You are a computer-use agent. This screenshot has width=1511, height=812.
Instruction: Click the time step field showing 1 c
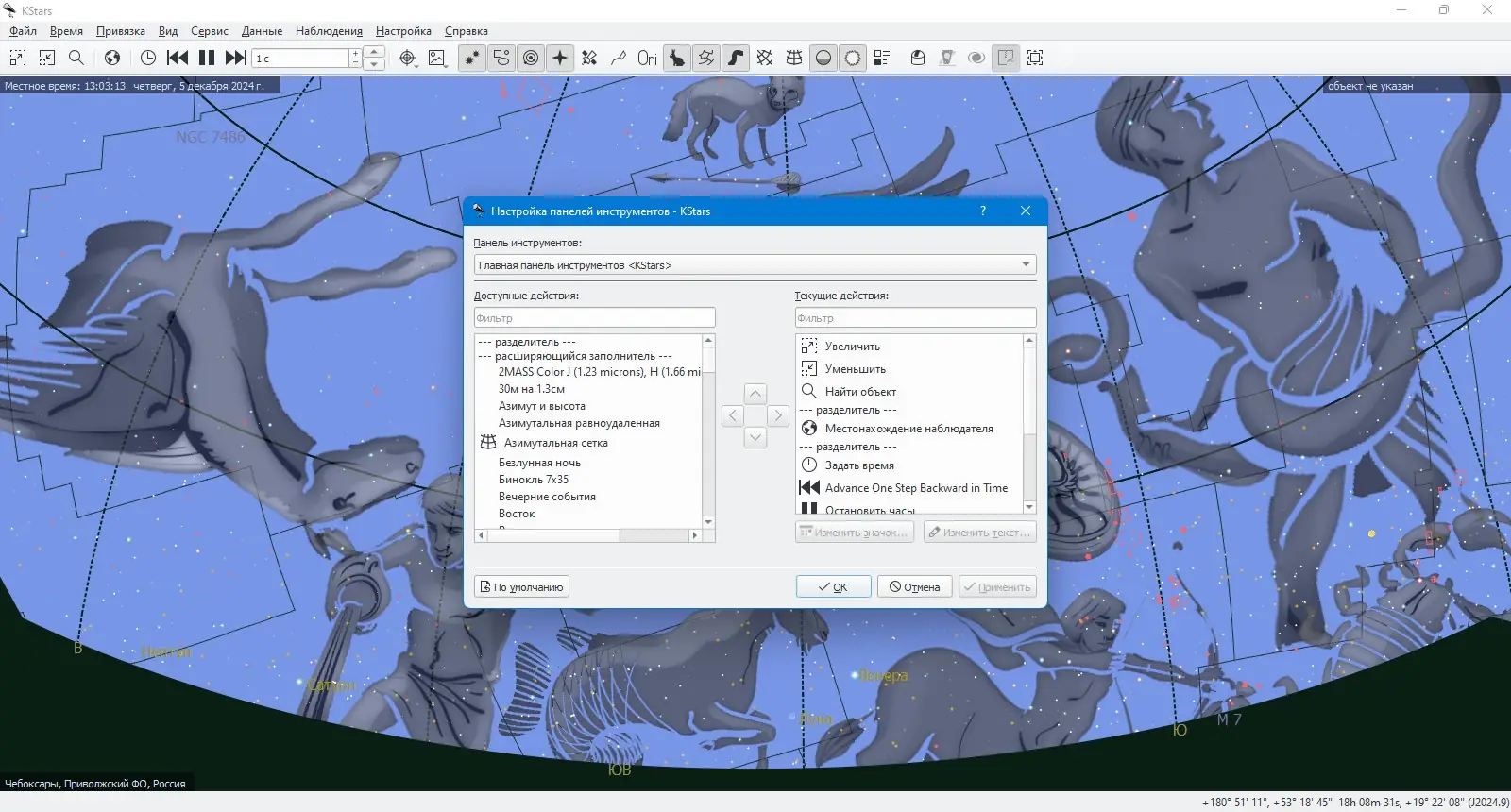pyautogui.click(x=301, y=59)
